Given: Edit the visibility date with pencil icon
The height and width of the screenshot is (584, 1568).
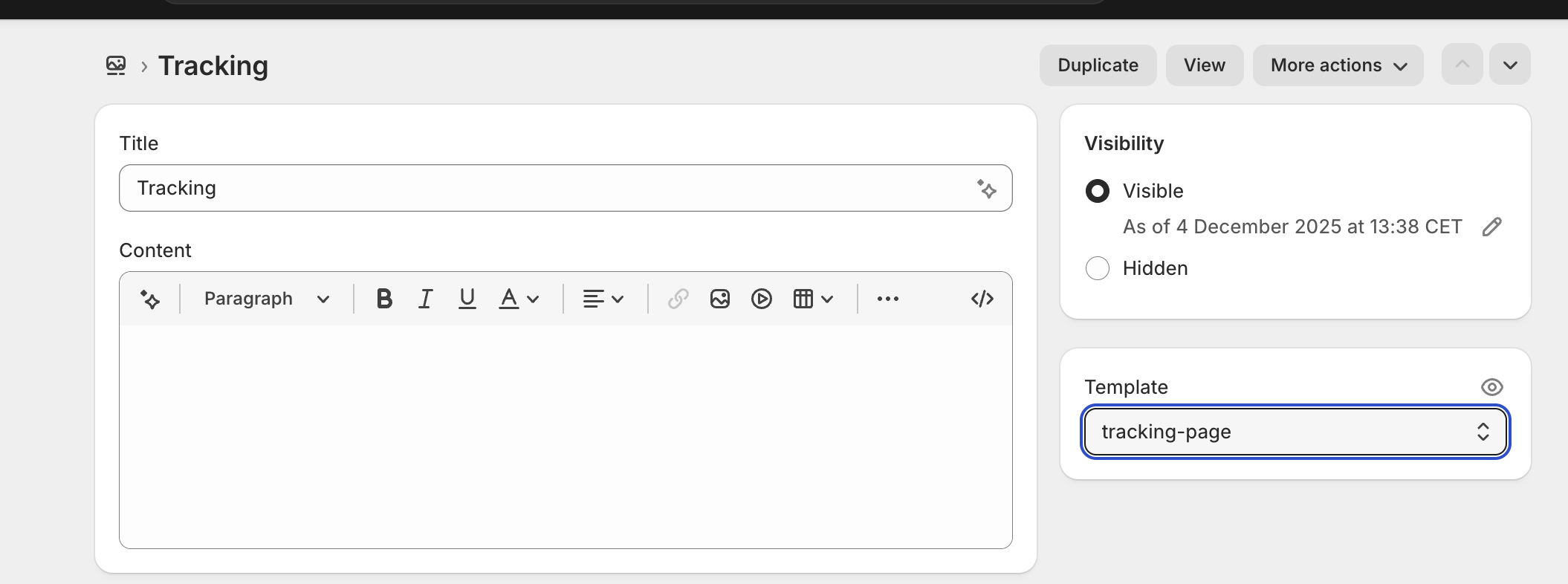Looking at the screenshot, I should 1491,227.
